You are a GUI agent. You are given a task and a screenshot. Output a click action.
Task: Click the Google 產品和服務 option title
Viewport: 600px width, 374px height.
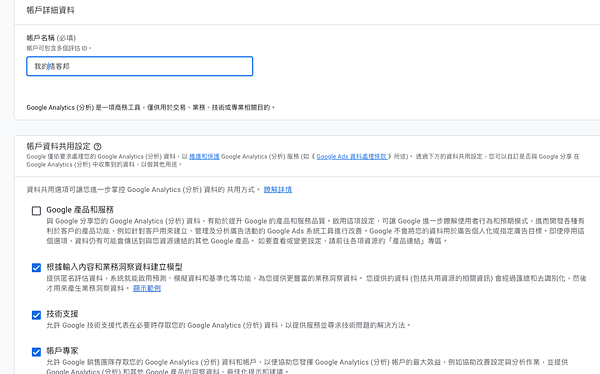click(x=80, y=210)
